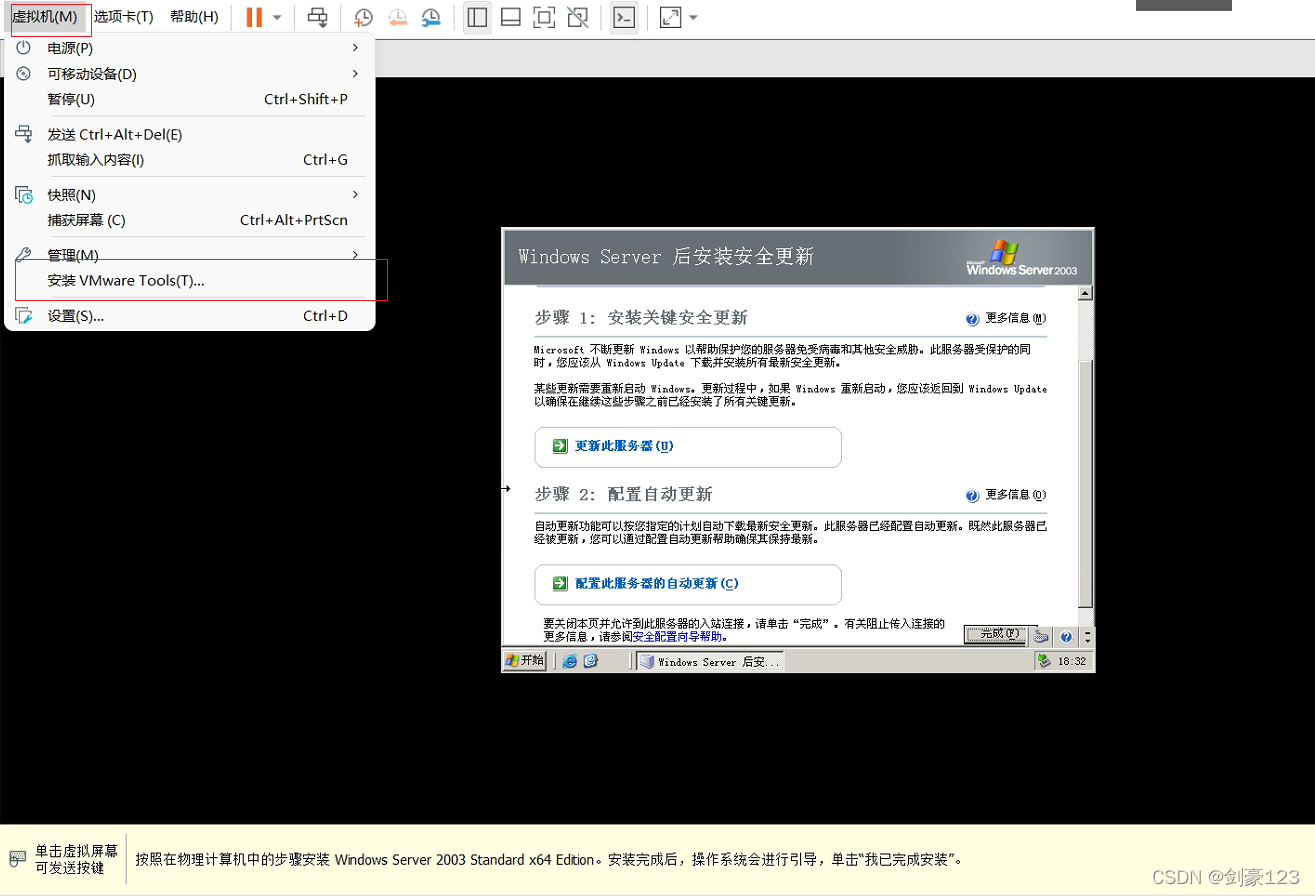Click the Take Snapshot clock toolbar icon
The height and width of the screenshot is (896, 1315).
click(364, 17)
